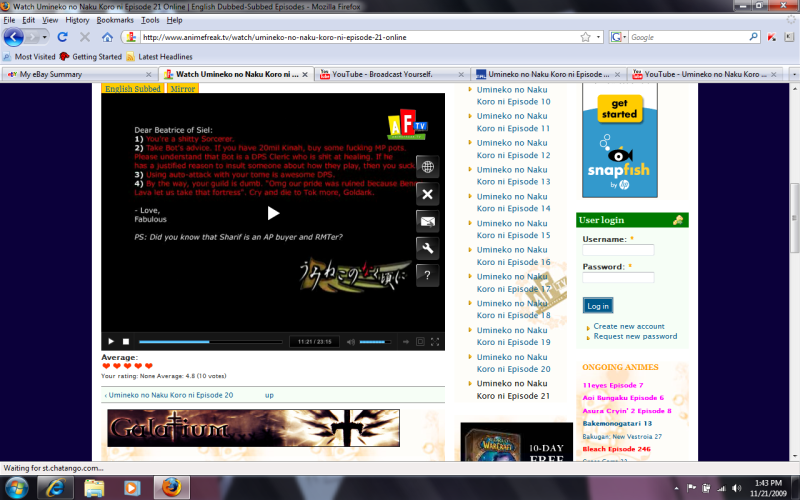This screenshot has width=800, height=500.
Task: Click the globe icon on video overlay
Action: [x=427, y=167]
